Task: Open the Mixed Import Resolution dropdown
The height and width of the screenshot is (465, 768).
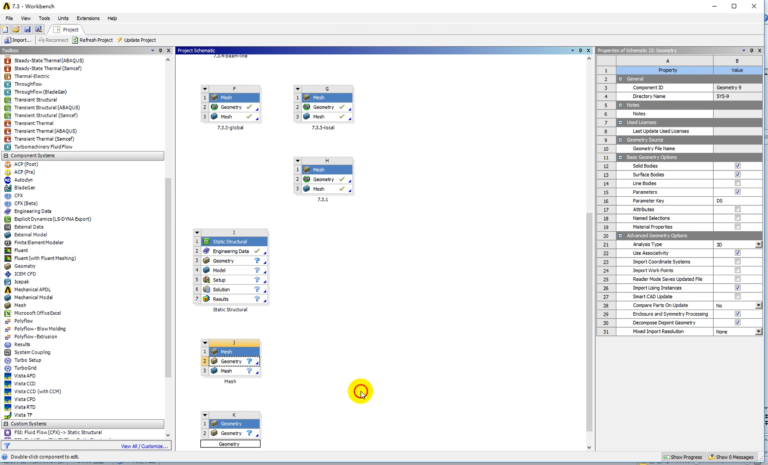Action: pyautogui.click(x=758, y=332)
